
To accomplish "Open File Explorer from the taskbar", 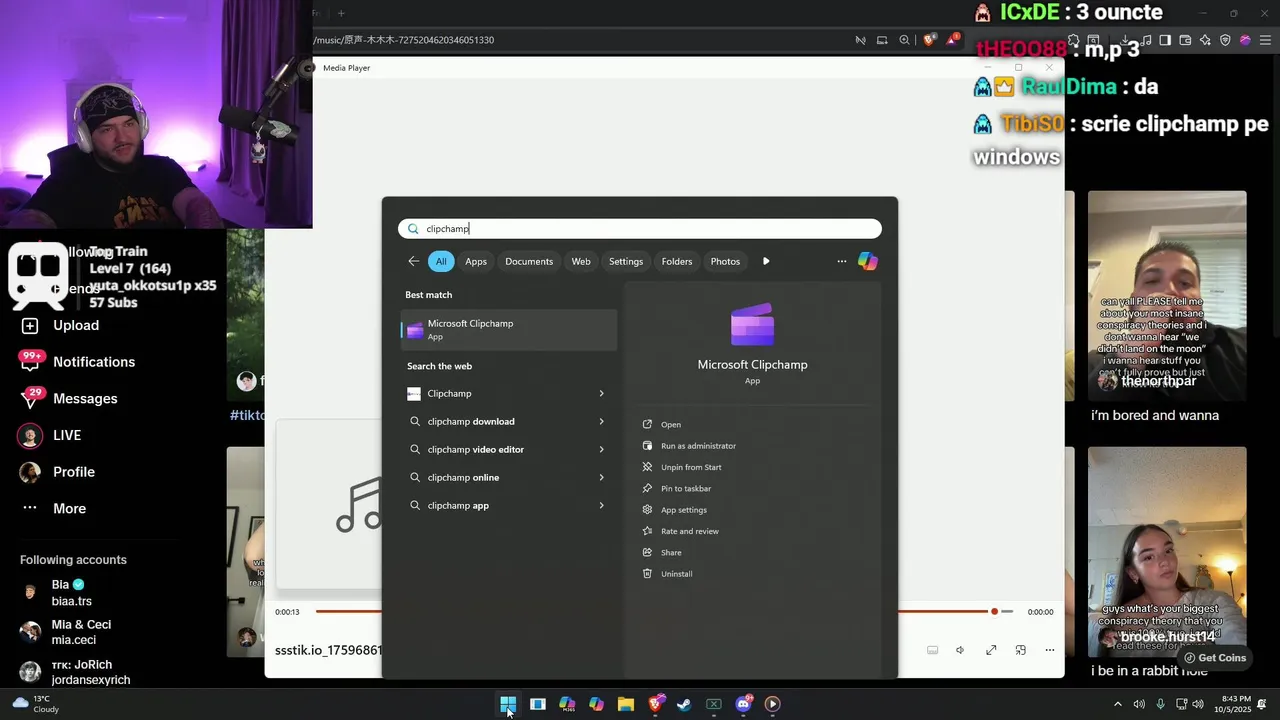I will point(626,704).
